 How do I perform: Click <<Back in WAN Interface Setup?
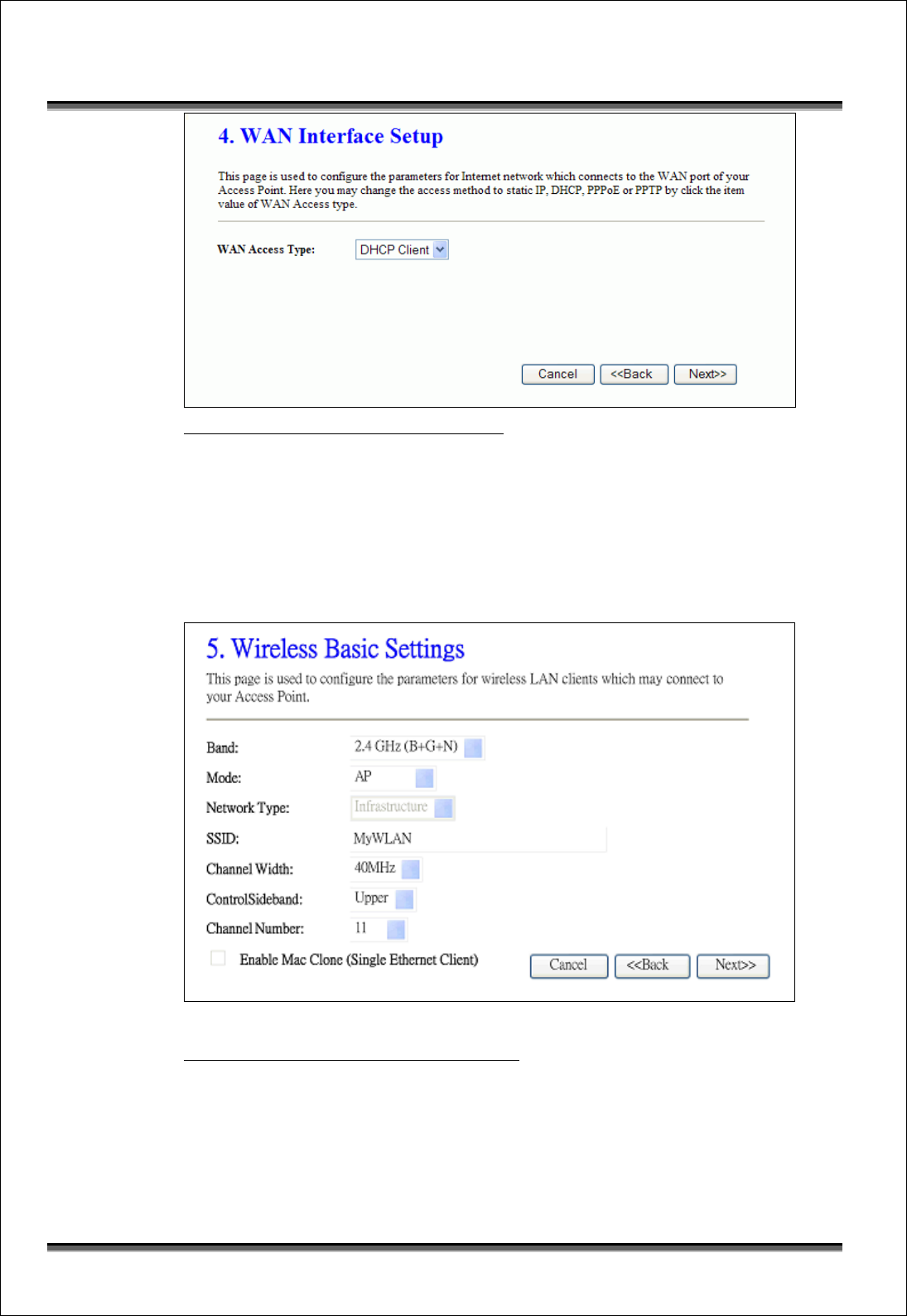(x=634, y=374)
